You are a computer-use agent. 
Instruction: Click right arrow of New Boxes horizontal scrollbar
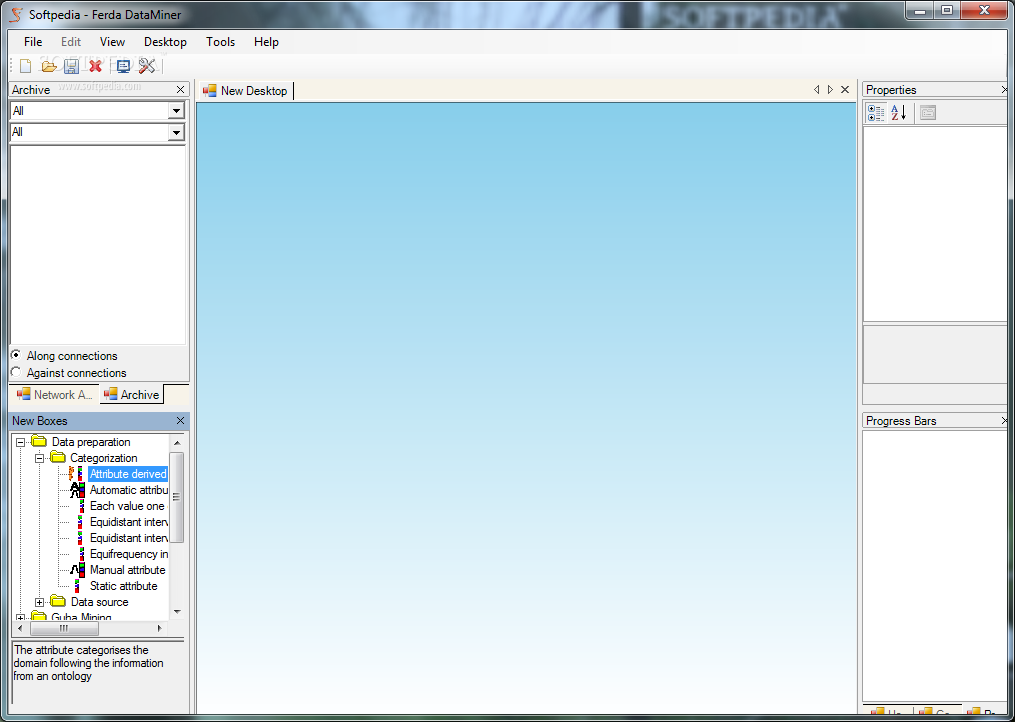(x=161, y=628)
